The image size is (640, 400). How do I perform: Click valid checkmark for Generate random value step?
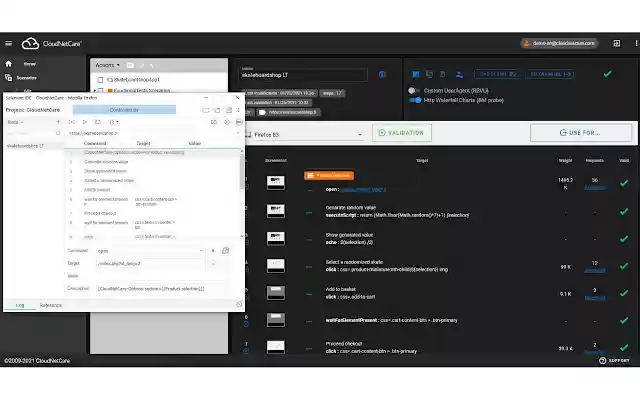624,211
